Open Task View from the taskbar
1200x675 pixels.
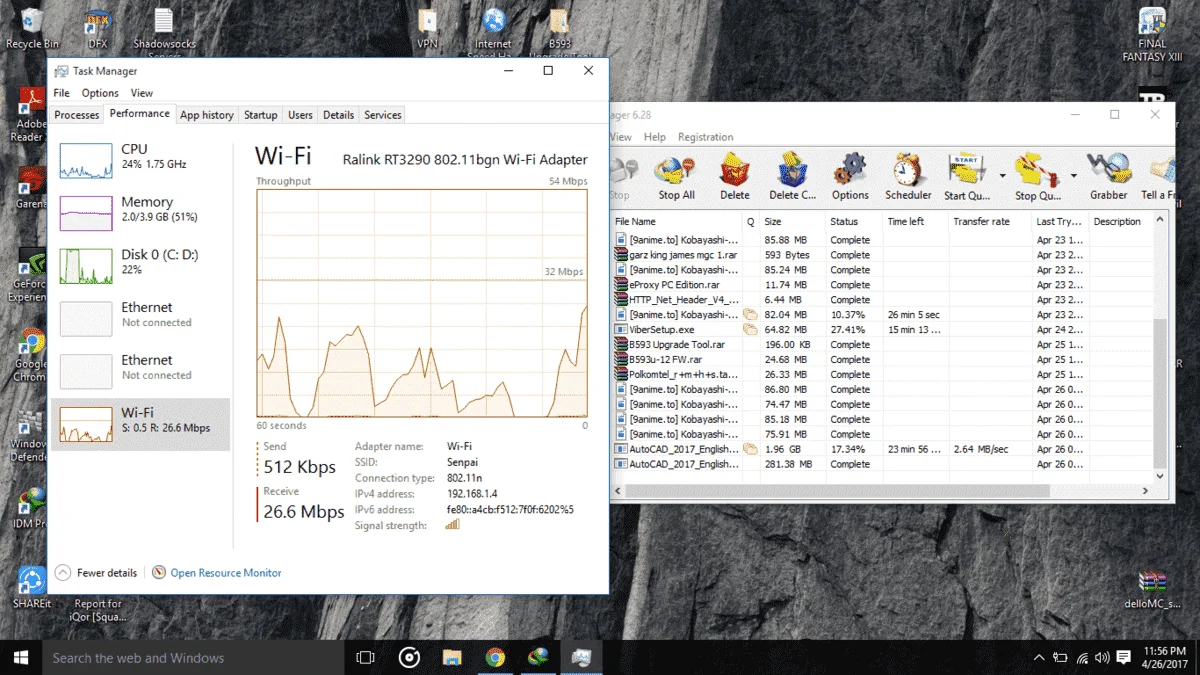pos(366,657)
